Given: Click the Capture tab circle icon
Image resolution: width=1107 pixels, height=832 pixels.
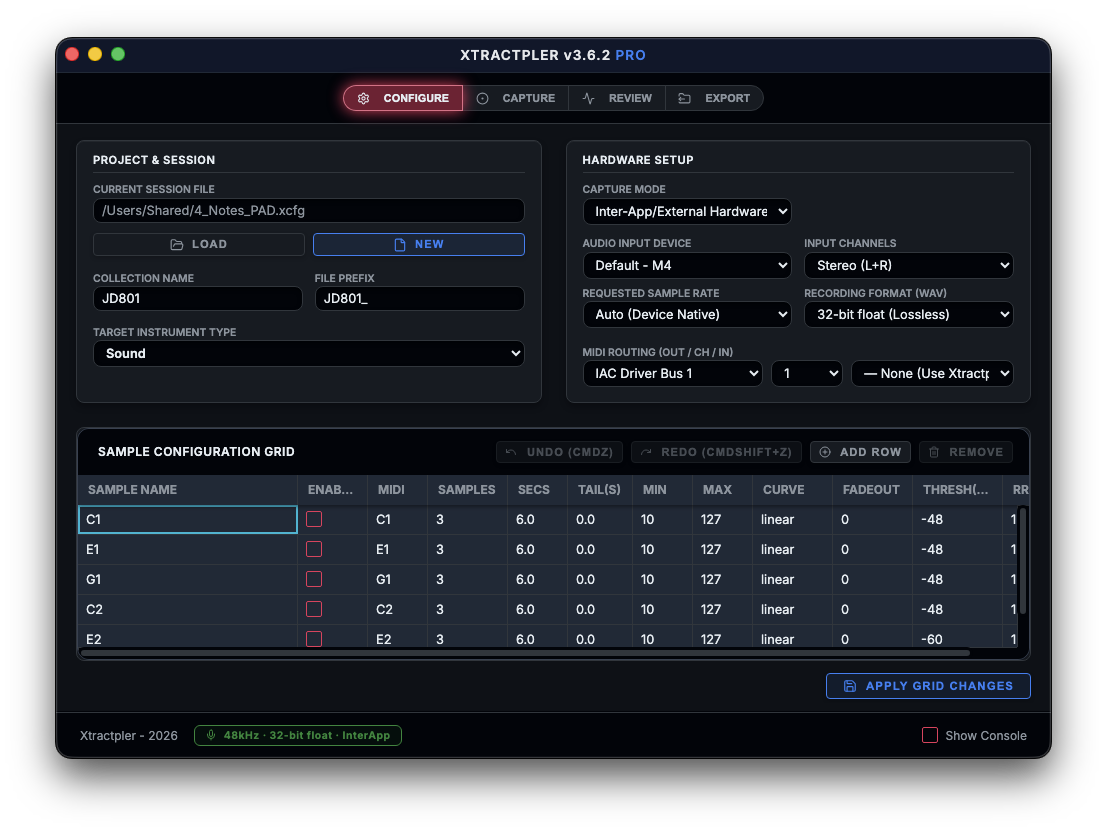Looking at the screenshot, I should coord(482,98).
